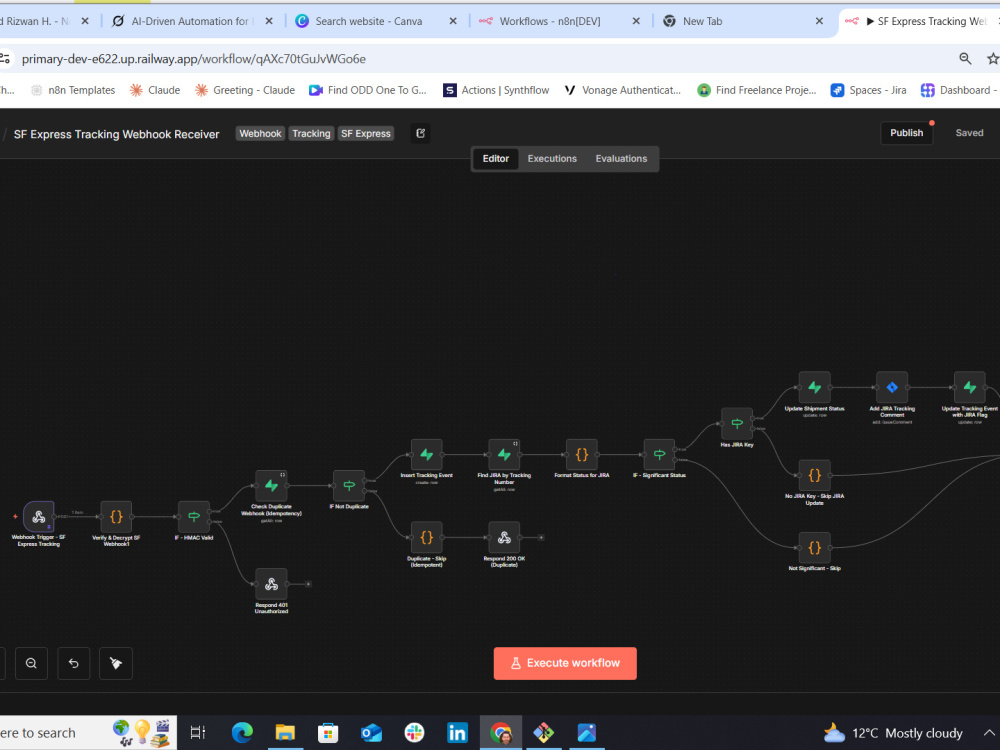Select the IF - Significant Status node

(659, 455)
